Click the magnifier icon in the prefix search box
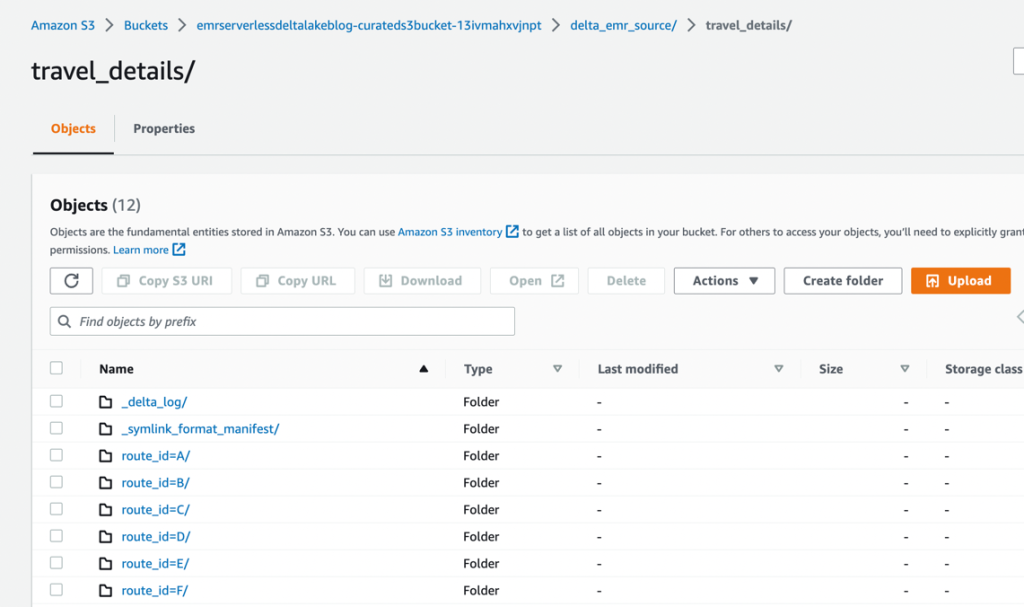1024x607 pixels. [x=64, y=321]
